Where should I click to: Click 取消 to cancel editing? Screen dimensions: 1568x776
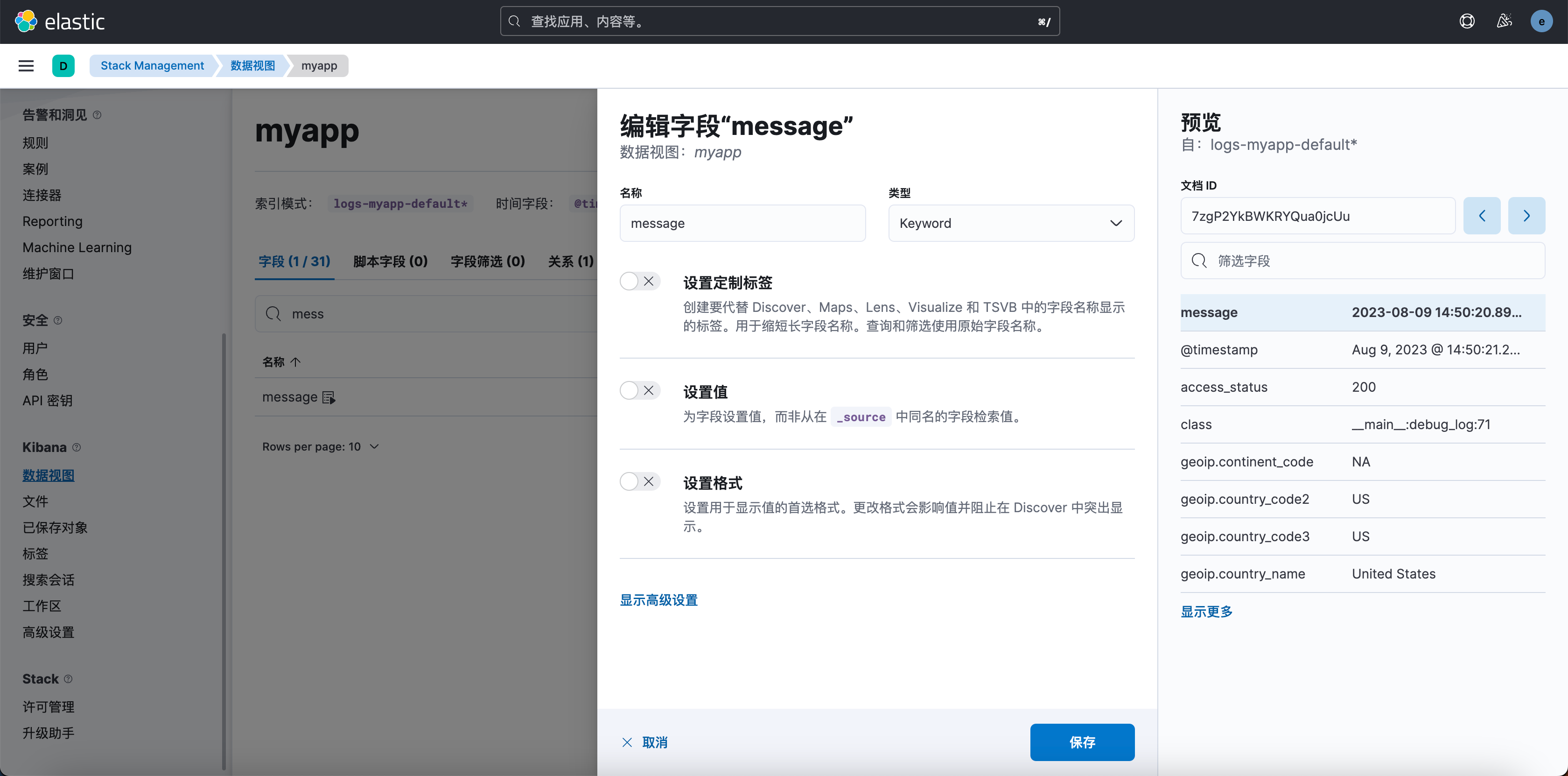[x=645, y=742]
